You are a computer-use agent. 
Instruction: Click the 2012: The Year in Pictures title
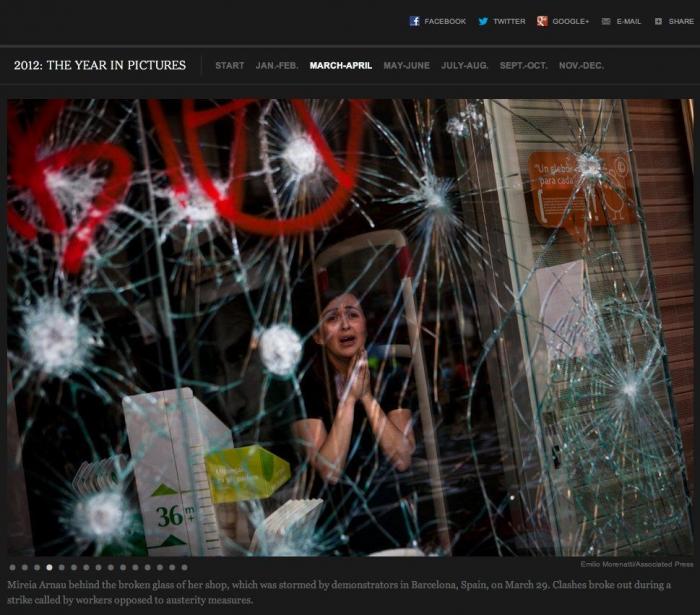coord(100,65)
